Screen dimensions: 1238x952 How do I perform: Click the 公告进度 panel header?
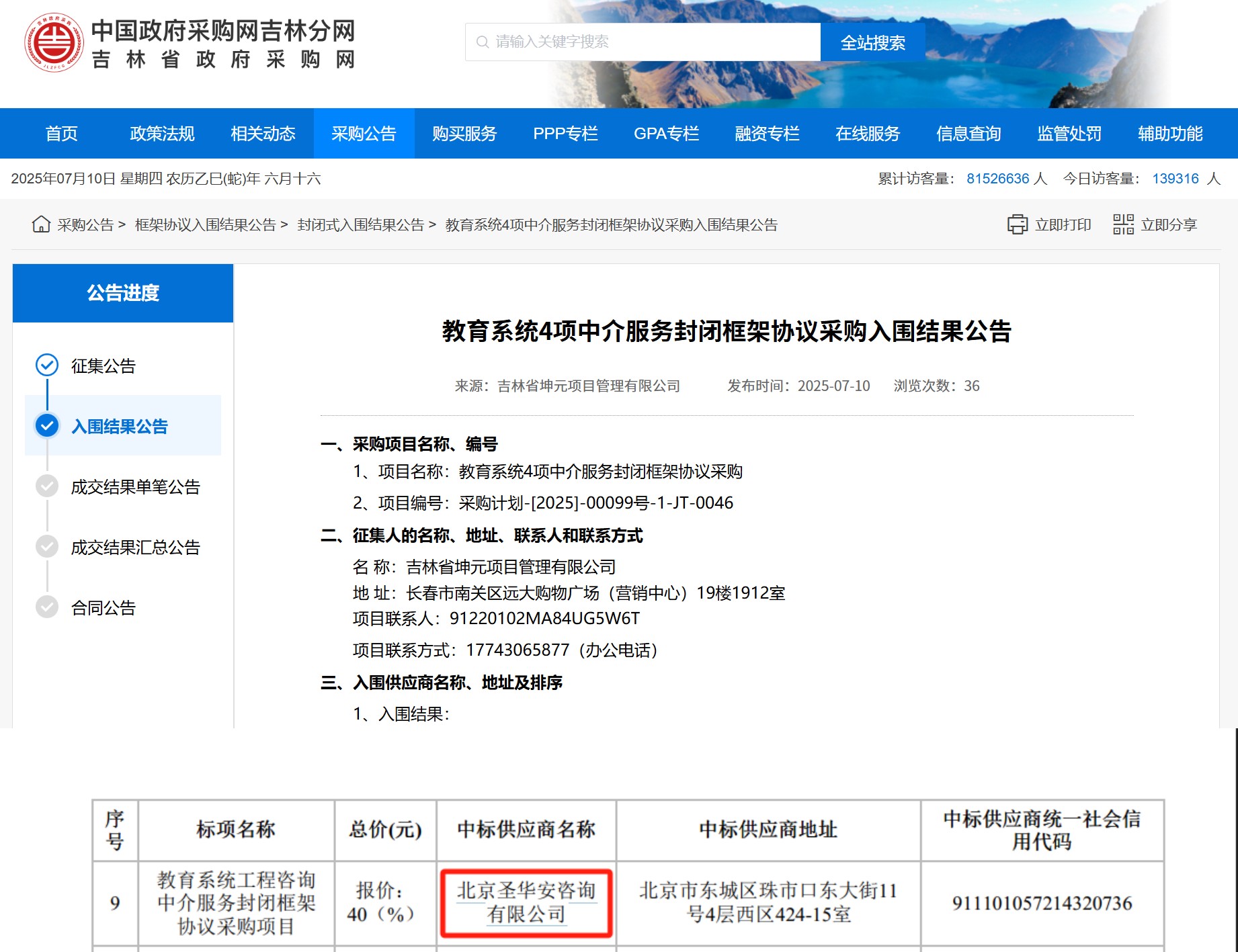coord(123,293)
